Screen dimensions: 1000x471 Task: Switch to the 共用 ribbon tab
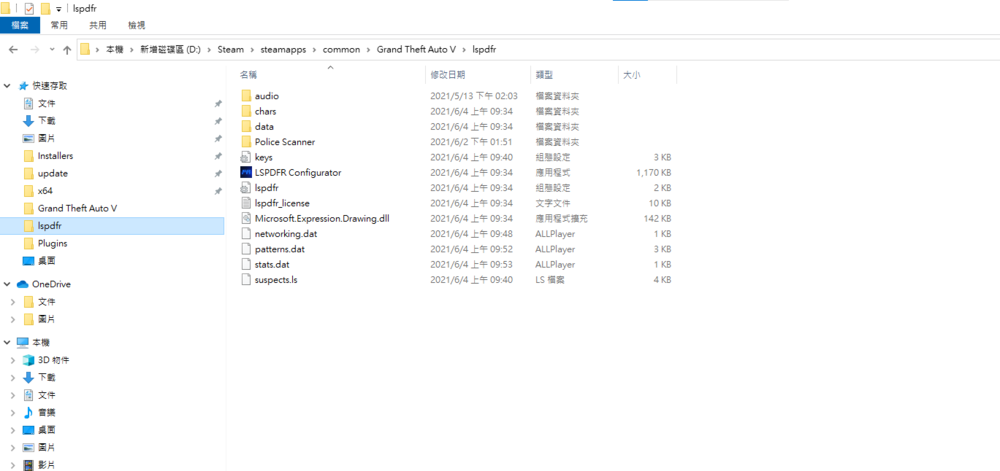(x=98, y=25)
